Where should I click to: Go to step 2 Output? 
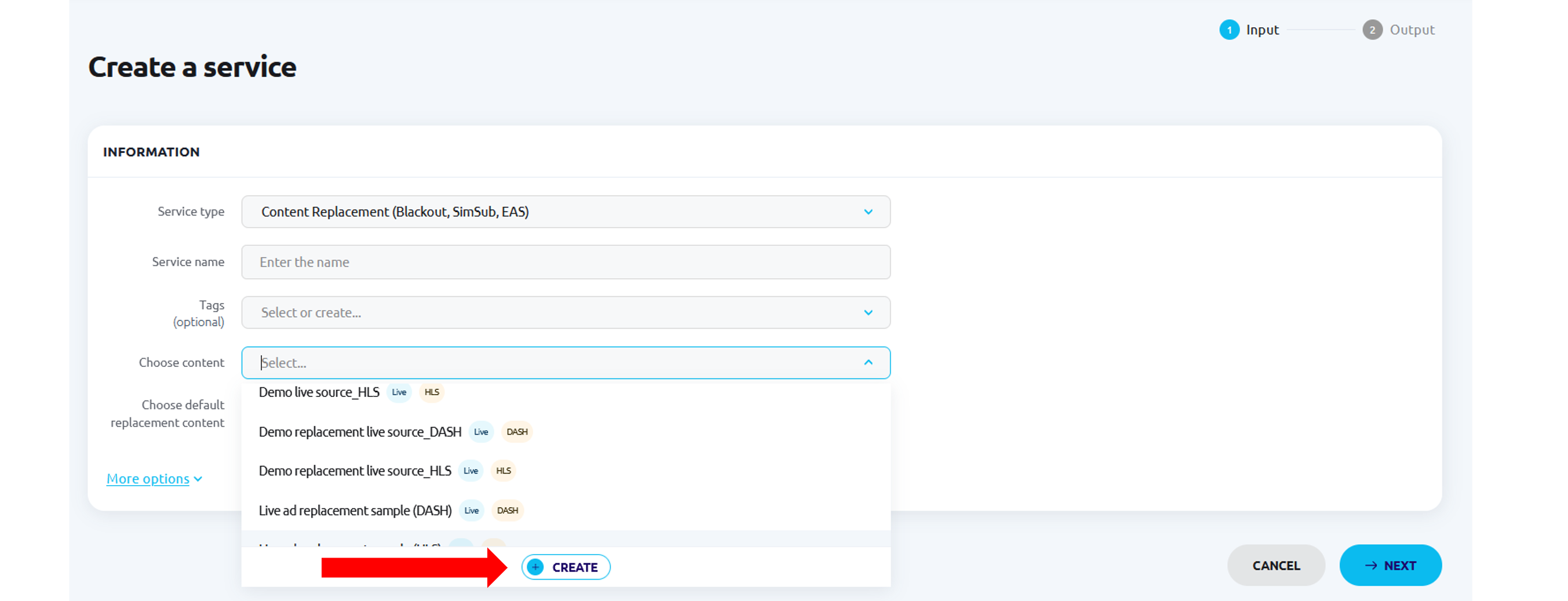pos(1399,30)
